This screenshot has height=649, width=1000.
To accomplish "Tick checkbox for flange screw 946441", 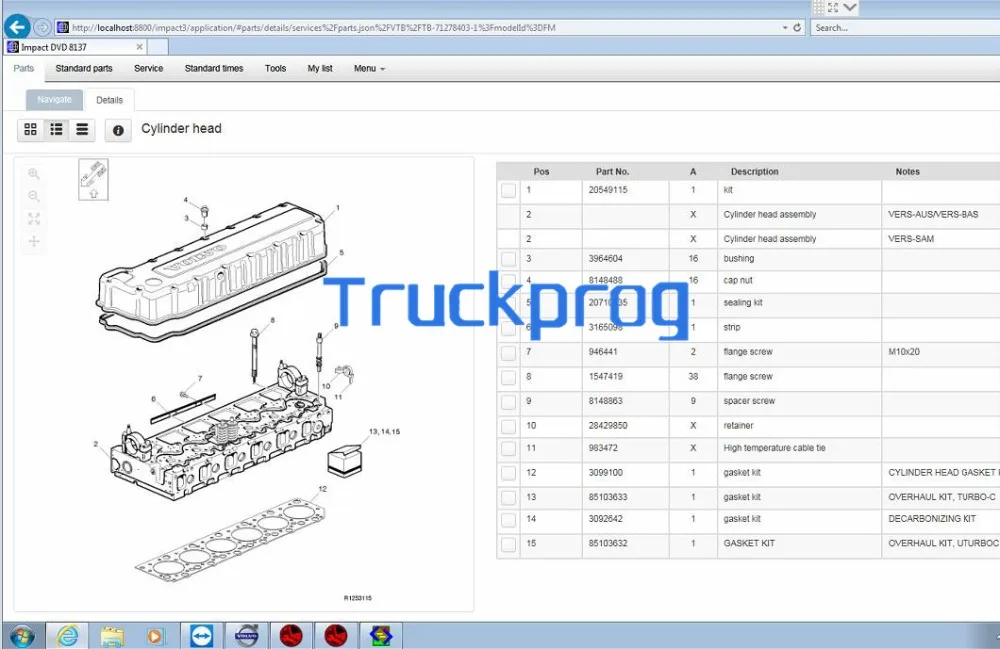I will [508, 353].
